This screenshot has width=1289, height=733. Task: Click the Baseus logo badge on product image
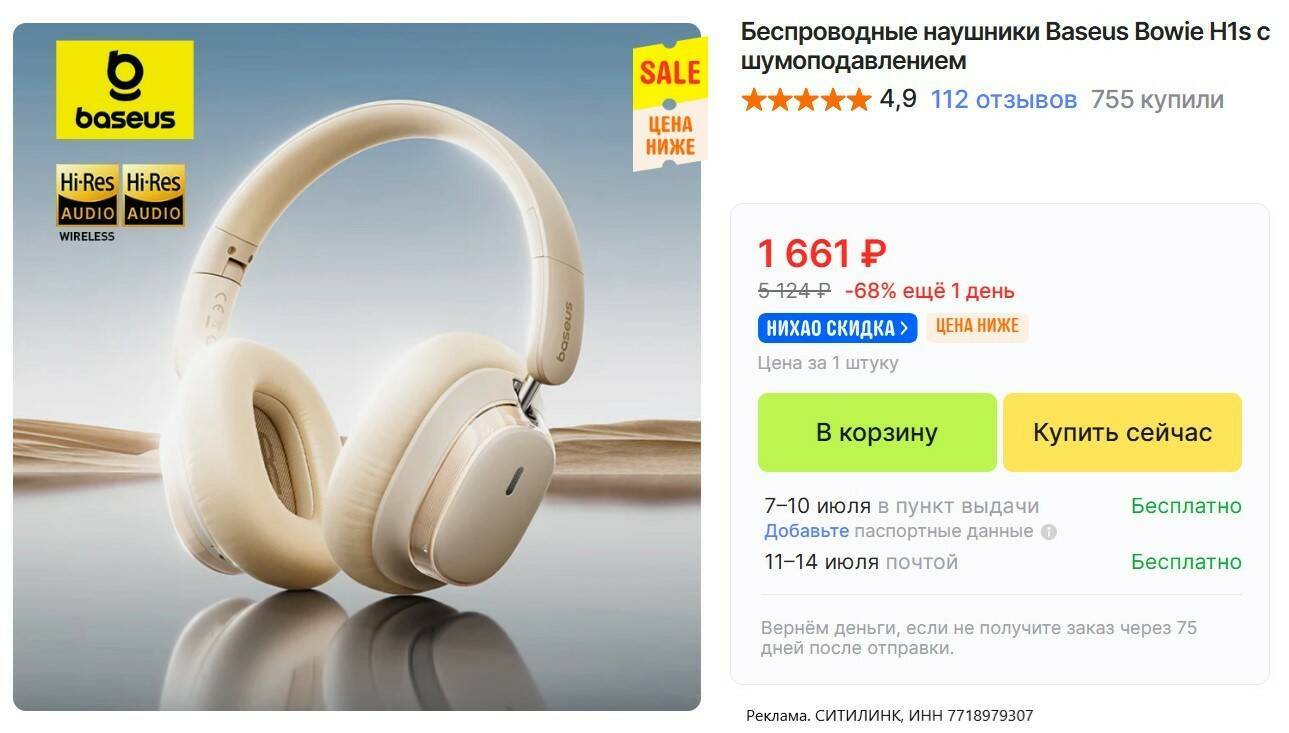tap(125, 89)
